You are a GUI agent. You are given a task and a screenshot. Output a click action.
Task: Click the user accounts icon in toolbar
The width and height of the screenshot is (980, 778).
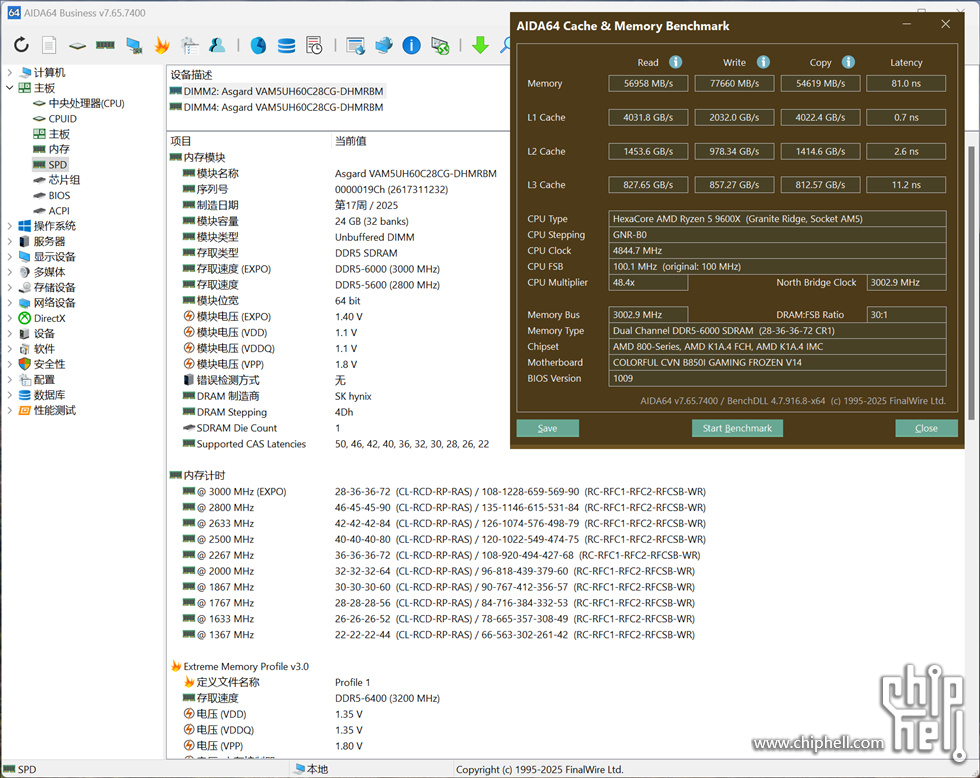click(x=218, y=45)
